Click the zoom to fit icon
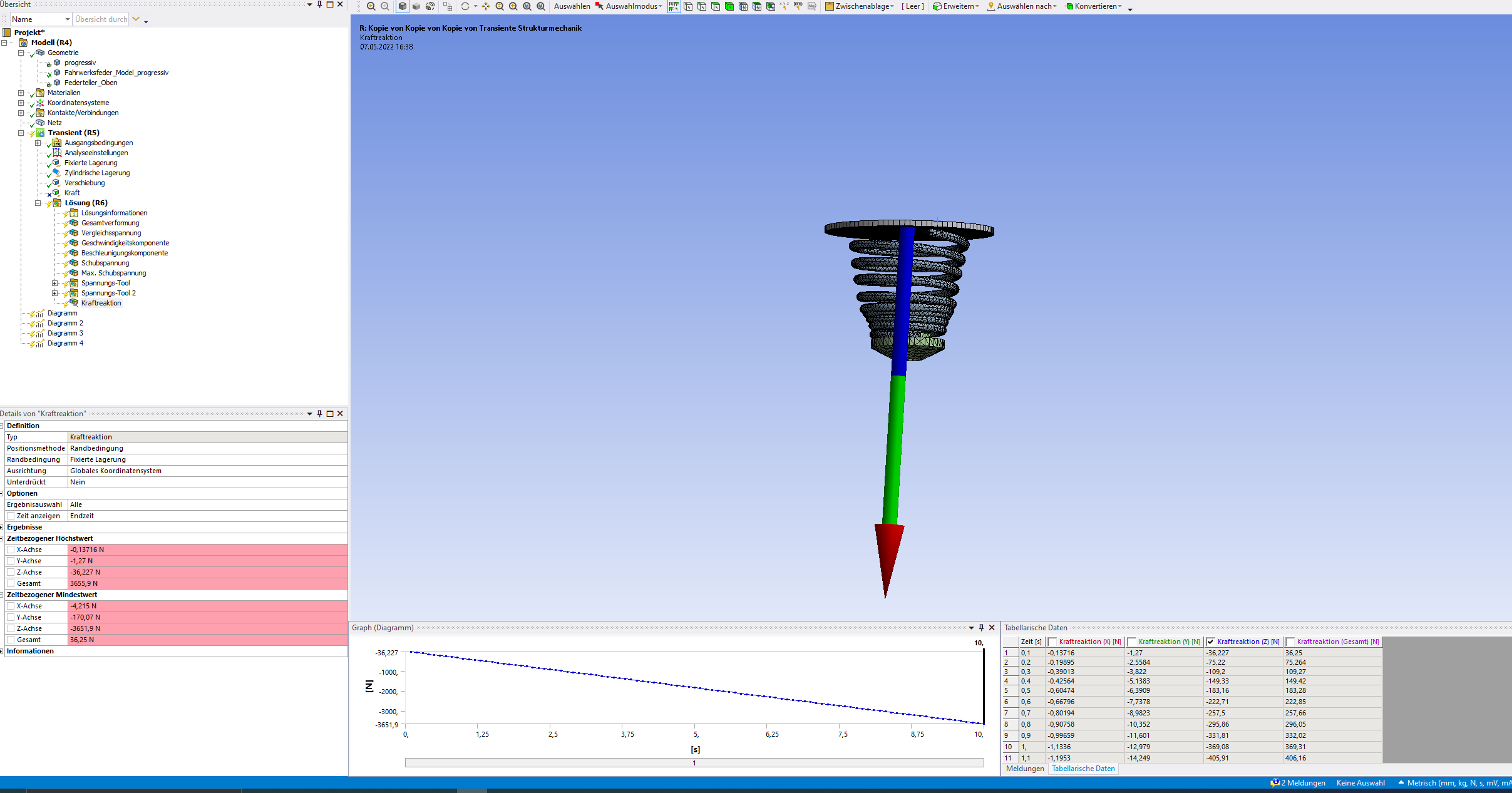Viewport: 1512px width, 793px height. [x=527, y=6]
